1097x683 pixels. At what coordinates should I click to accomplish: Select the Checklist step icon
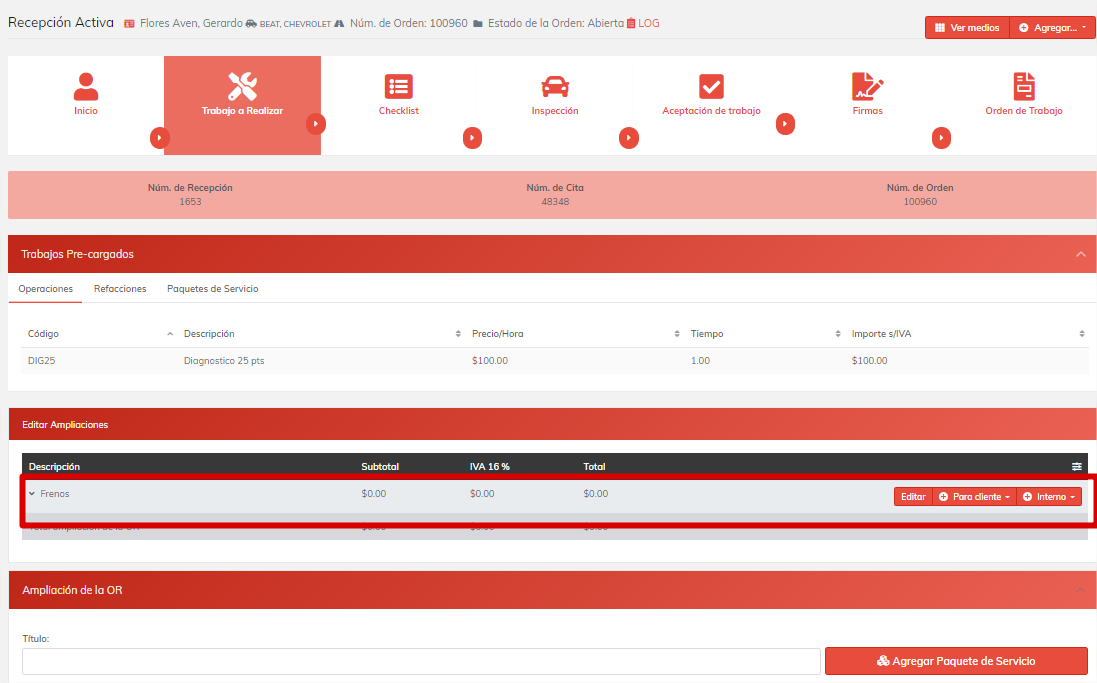399,87
